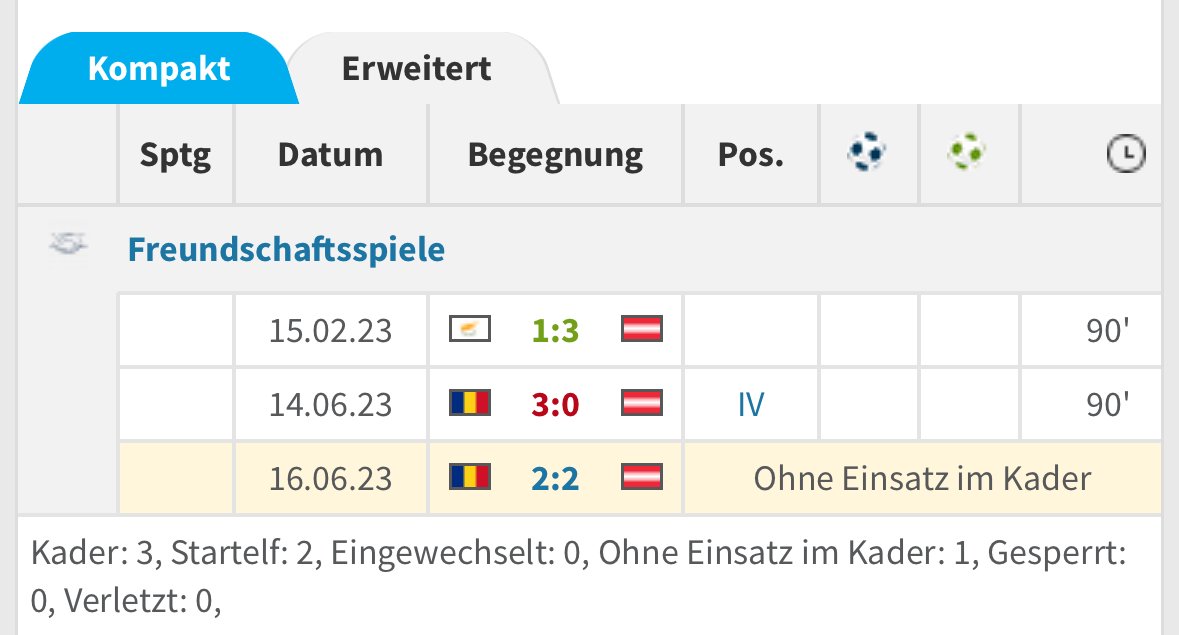The image size is (1179, 635).
Task: Click the Pos. column header
Action: point(750,155)
